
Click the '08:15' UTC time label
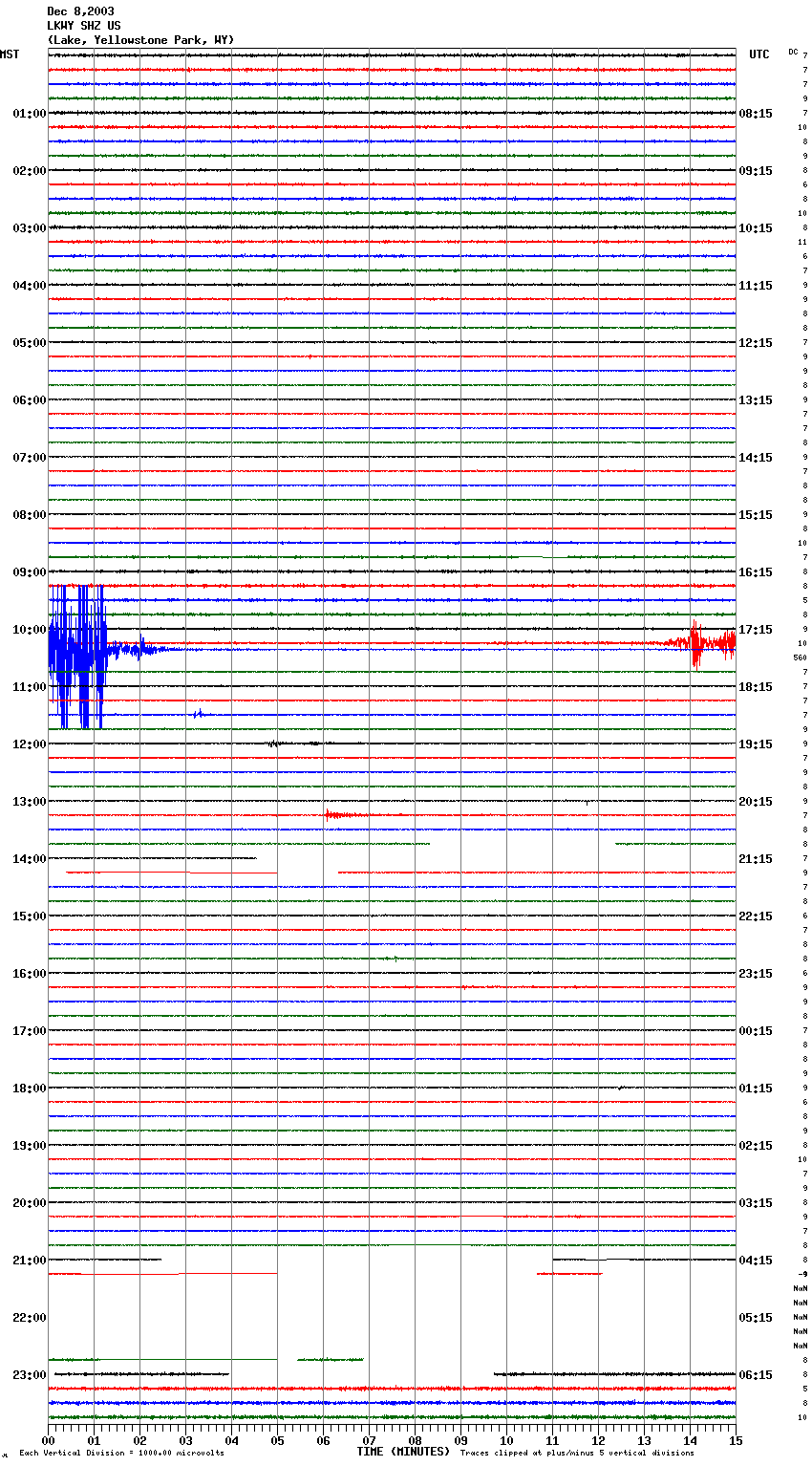pos(756,114)
